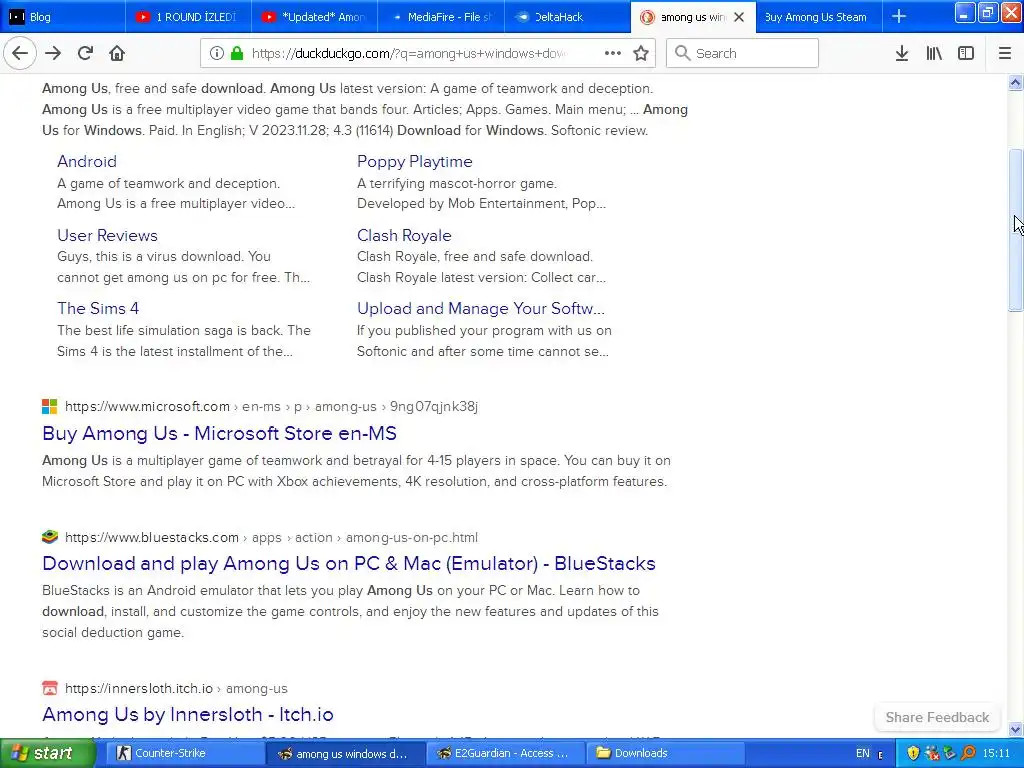
Task: Open the Clash Royale sublink
Action: [x=404, y=235]
